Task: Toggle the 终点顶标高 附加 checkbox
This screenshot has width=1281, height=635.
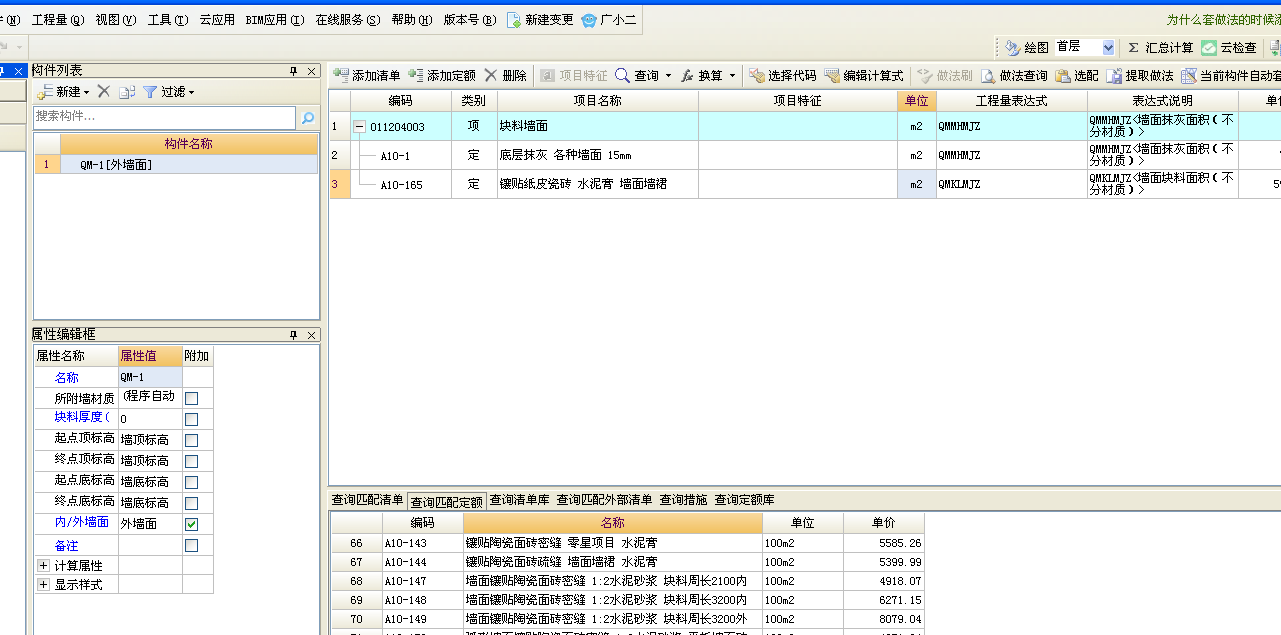Action: pyautogui.click(x=192, y=461)
